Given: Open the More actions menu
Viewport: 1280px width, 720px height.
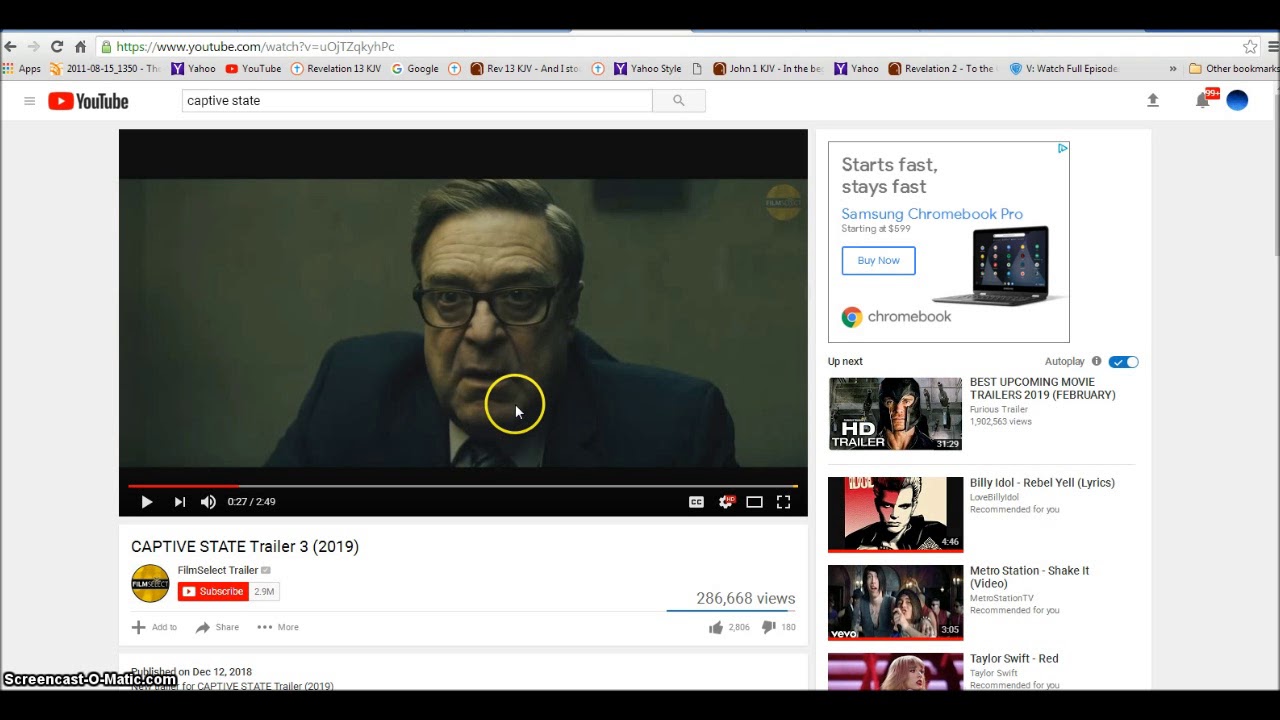Looking at the screenshot, I should click(278, 627).
